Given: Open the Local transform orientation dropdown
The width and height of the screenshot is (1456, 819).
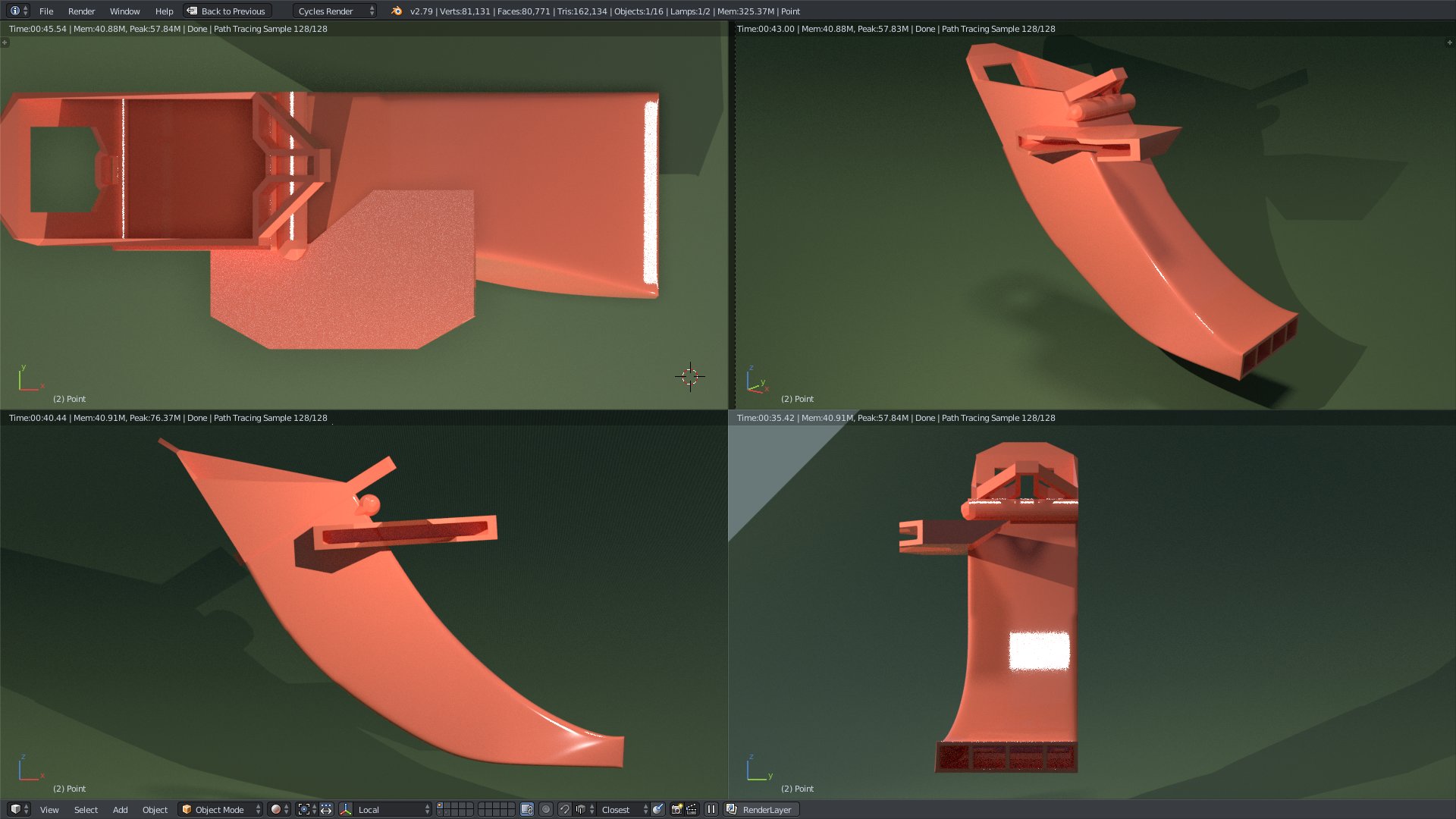Looking at the screenshot, I should 393,810.
